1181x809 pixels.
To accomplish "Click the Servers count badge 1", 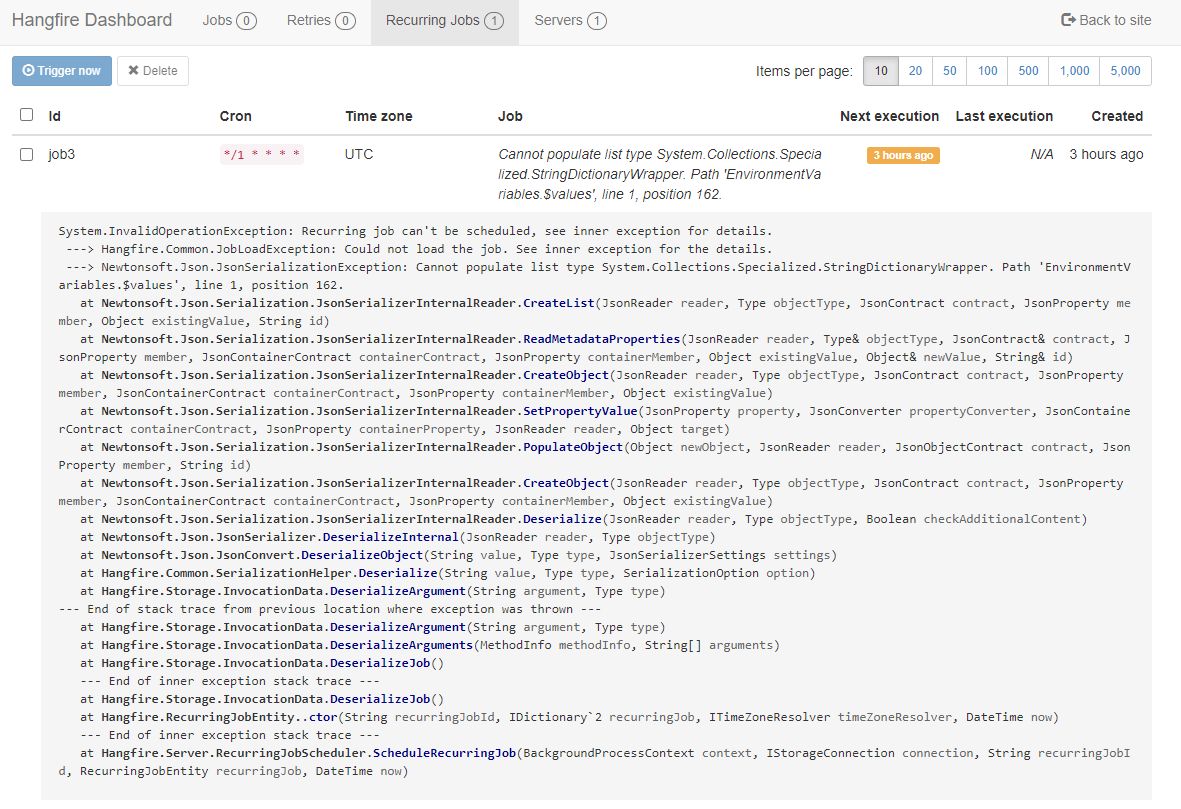I will (x=597, y=21).
